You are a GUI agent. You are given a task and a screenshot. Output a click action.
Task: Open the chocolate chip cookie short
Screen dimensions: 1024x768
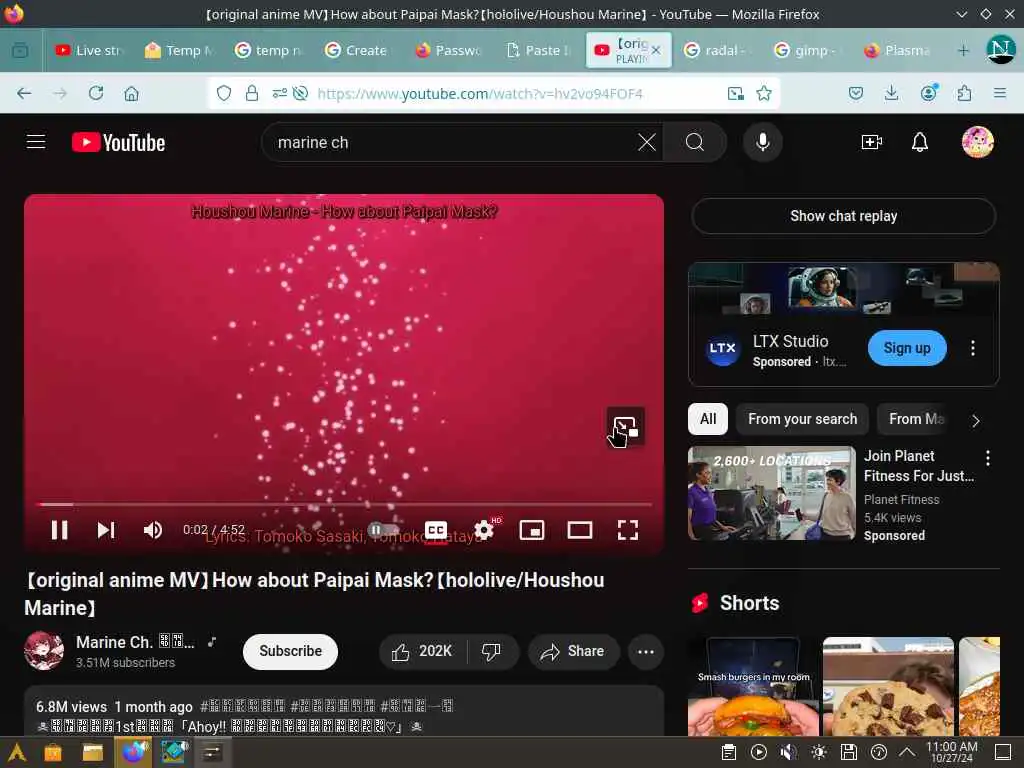pos(888,686)
